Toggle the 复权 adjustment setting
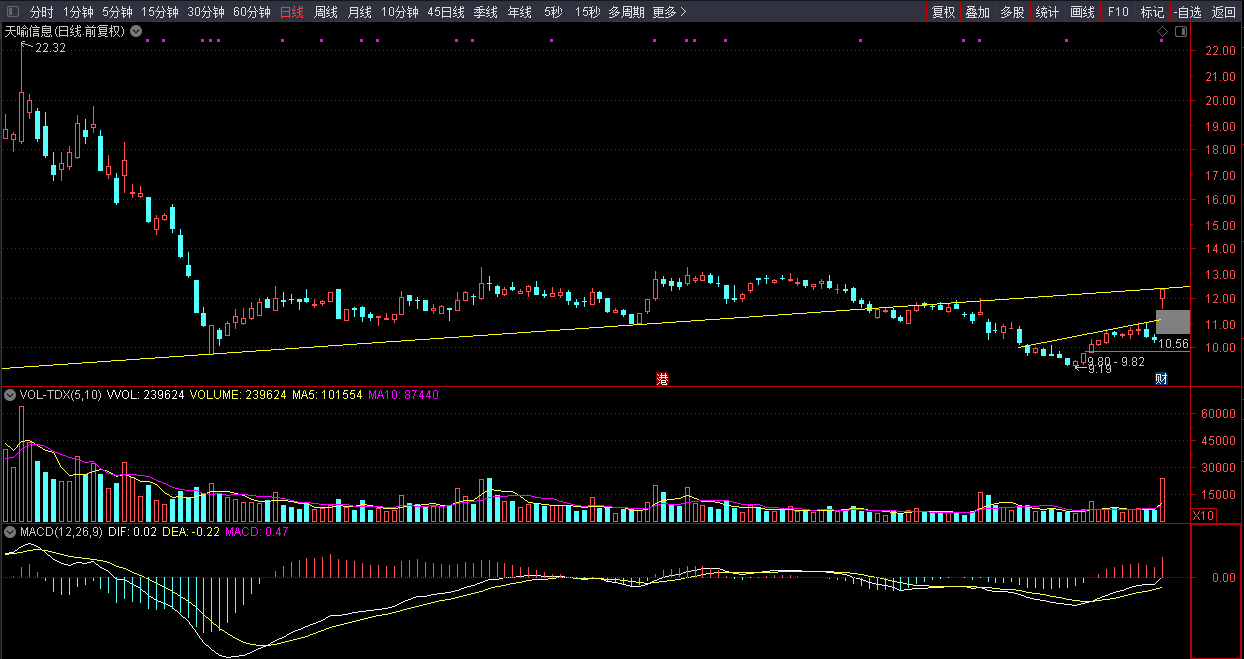 pos(943,12)
